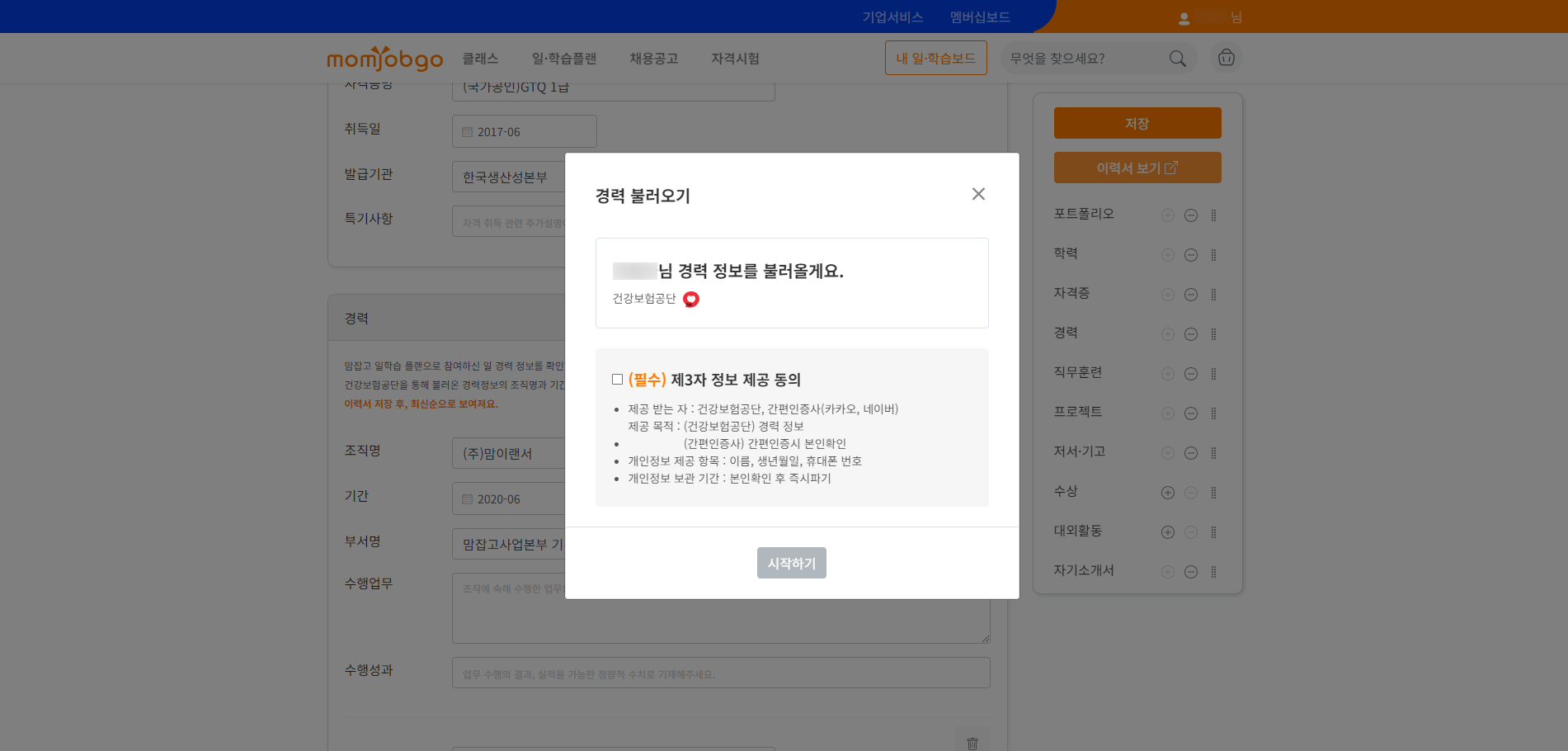Click the search magnifier icon
The height and width of the screenshot is (751, 1568).
coord(1177,59)
